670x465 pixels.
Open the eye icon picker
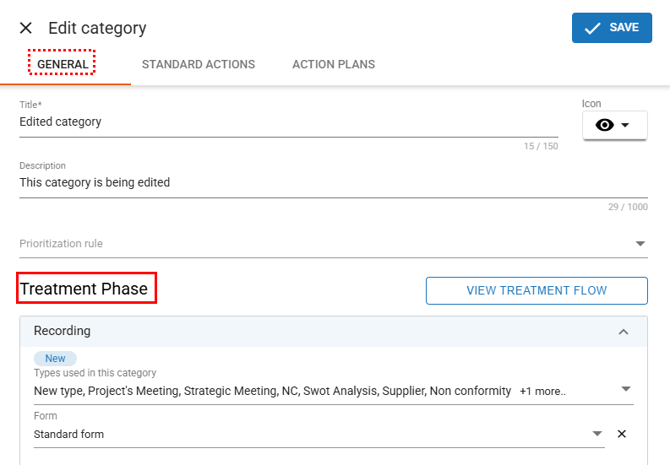coord(614,125)
